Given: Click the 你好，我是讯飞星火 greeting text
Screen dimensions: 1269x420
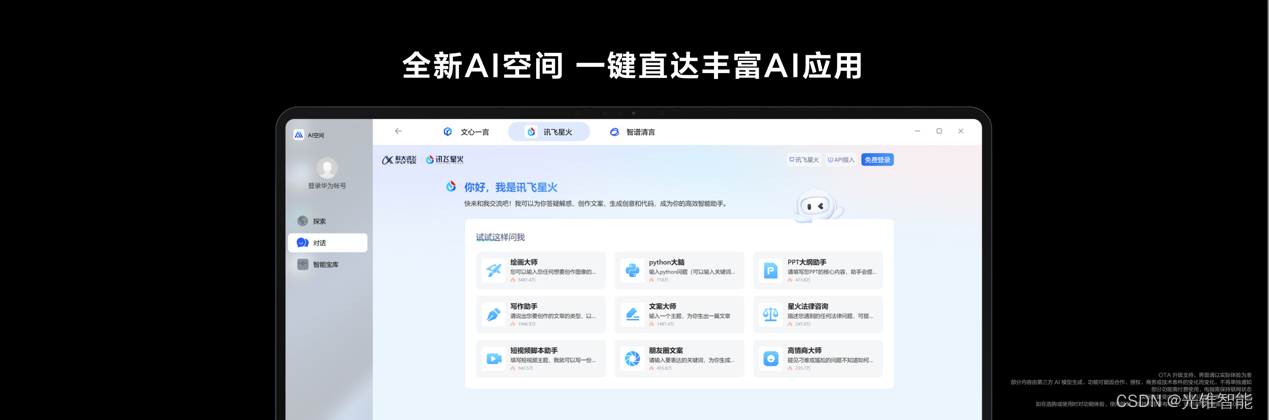Looking at the screenshot, I should [x=511, y=187].
